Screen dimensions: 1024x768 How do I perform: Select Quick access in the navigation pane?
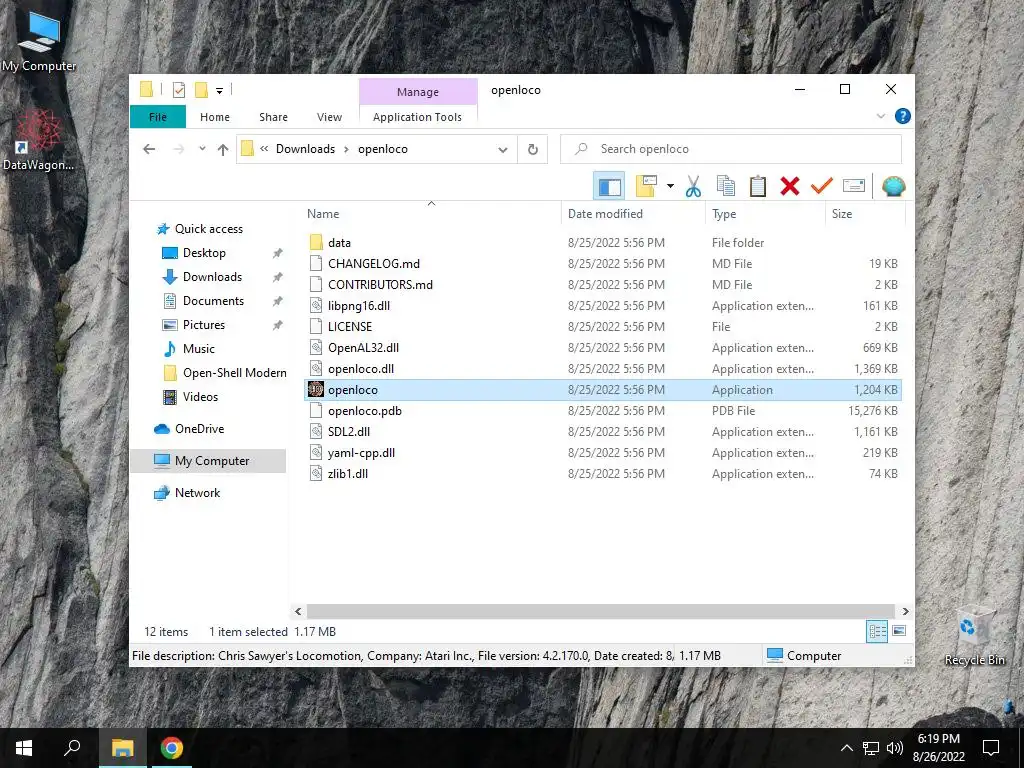208,229
